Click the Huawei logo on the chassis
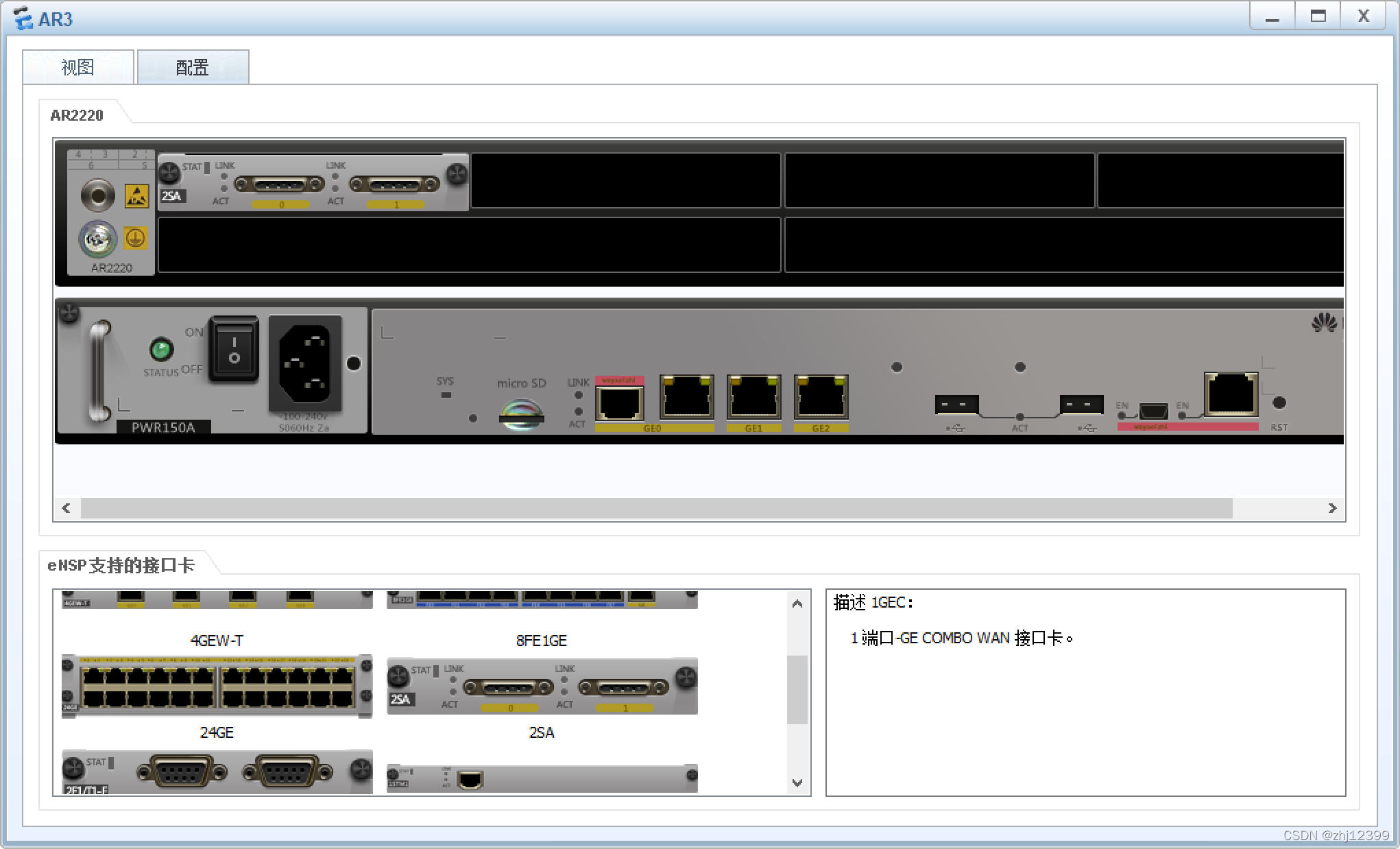Image resolution: width=1400 pixels, height=849 pixels. click(x=1325, y=322)
